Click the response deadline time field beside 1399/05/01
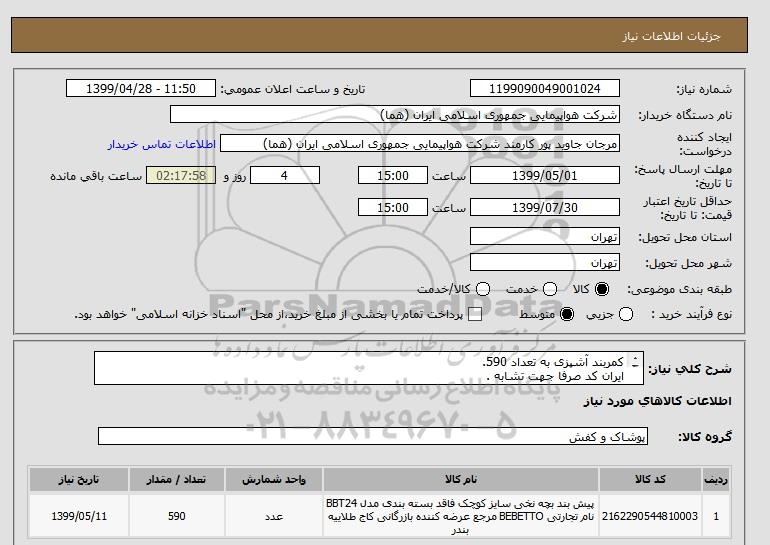Viewport: 770px width, 545px height. pos(393,175)
